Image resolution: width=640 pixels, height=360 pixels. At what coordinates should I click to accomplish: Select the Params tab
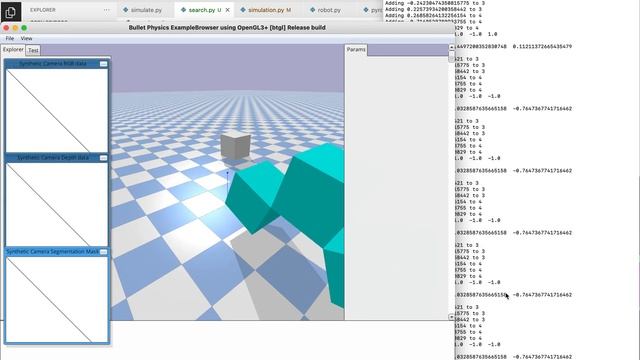coord(356,49)
